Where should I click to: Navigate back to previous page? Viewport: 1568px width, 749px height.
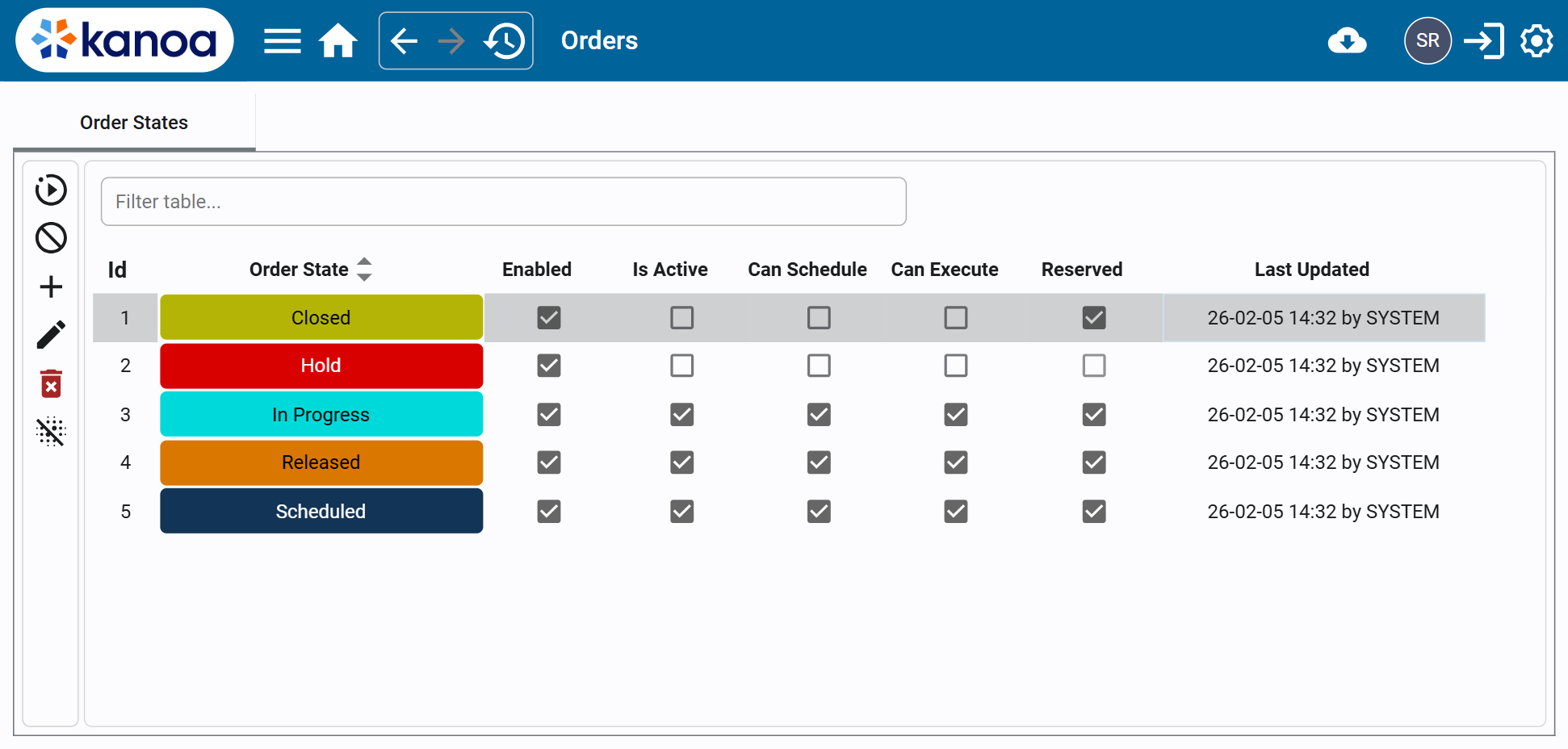click(404, 41)
